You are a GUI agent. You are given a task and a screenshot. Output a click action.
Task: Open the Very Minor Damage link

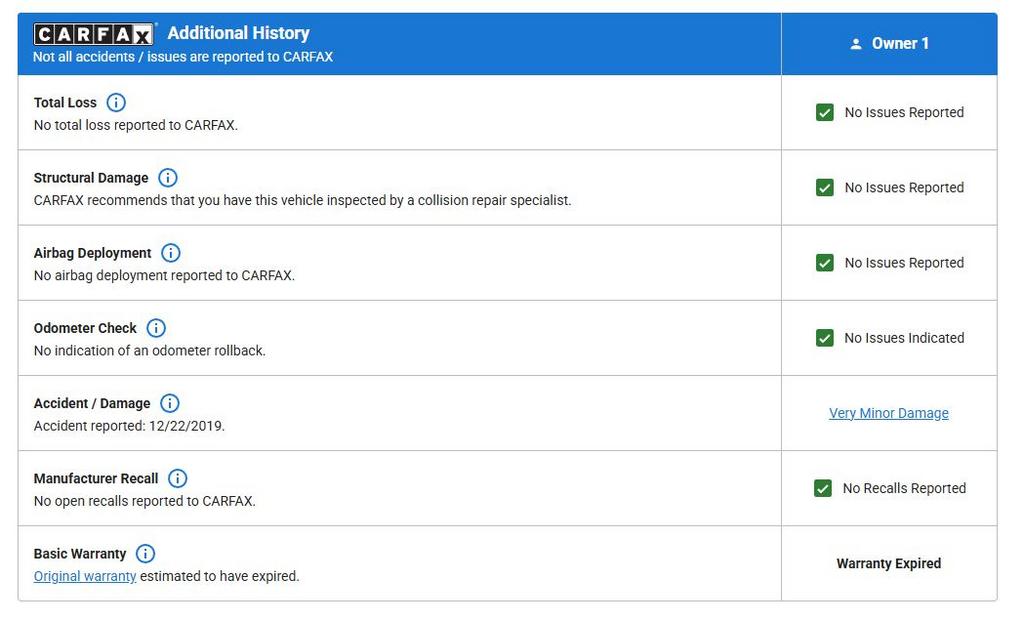(x=889, y=413)
